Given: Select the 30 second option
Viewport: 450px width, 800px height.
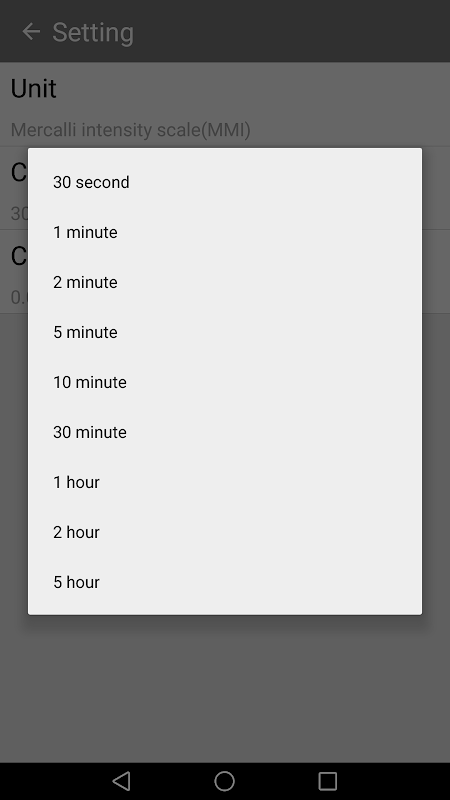Looking at the screenshot, I should [224, 182].
